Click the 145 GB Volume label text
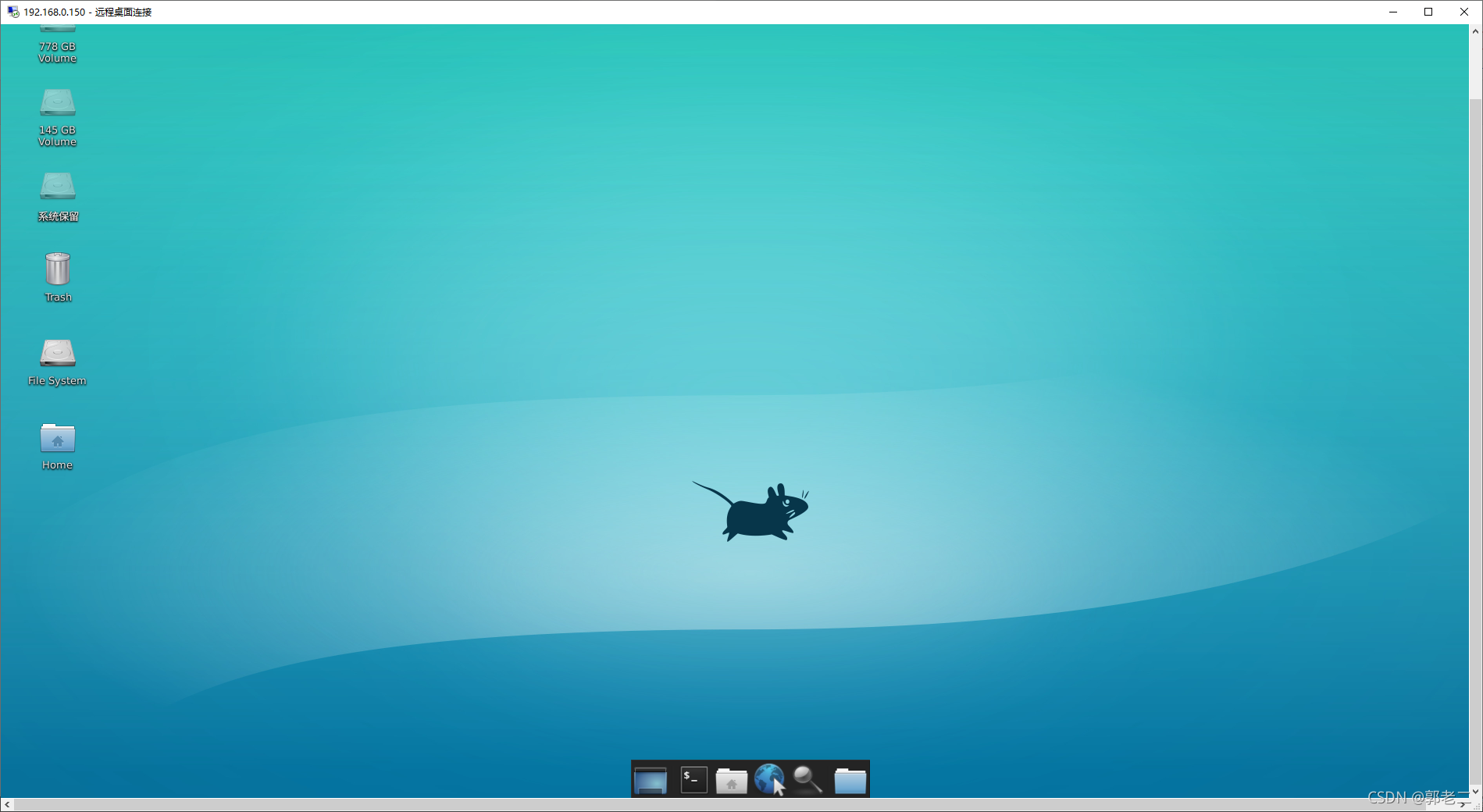This screenshot has width=1483, height=812. point(58,136)
